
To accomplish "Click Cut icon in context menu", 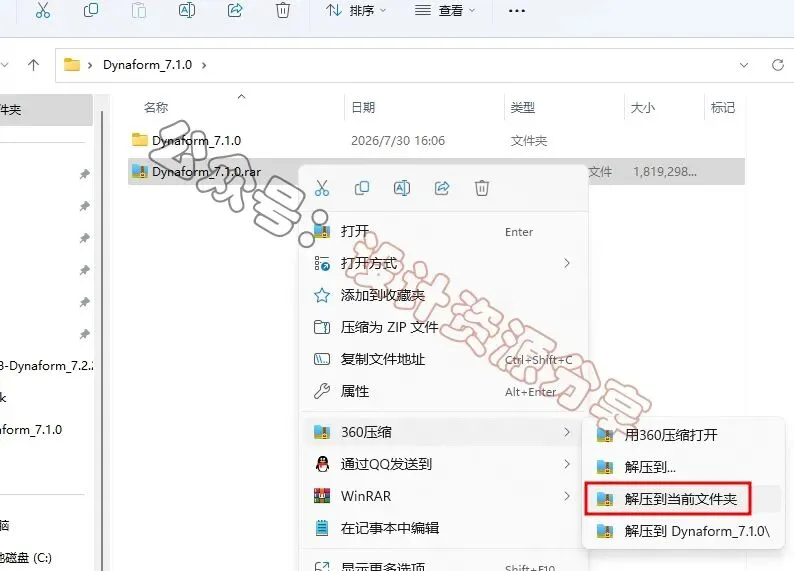I will click(322, 188).
